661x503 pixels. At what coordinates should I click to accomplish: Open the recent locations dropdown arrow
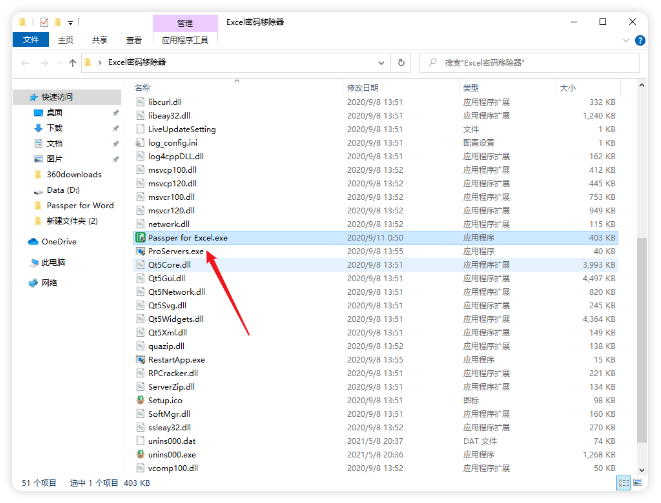[57, 62]
